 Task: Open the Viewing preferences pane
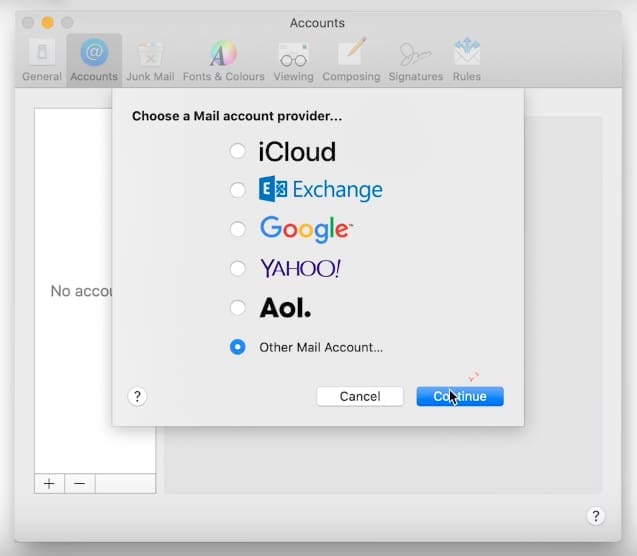[293, 60]
